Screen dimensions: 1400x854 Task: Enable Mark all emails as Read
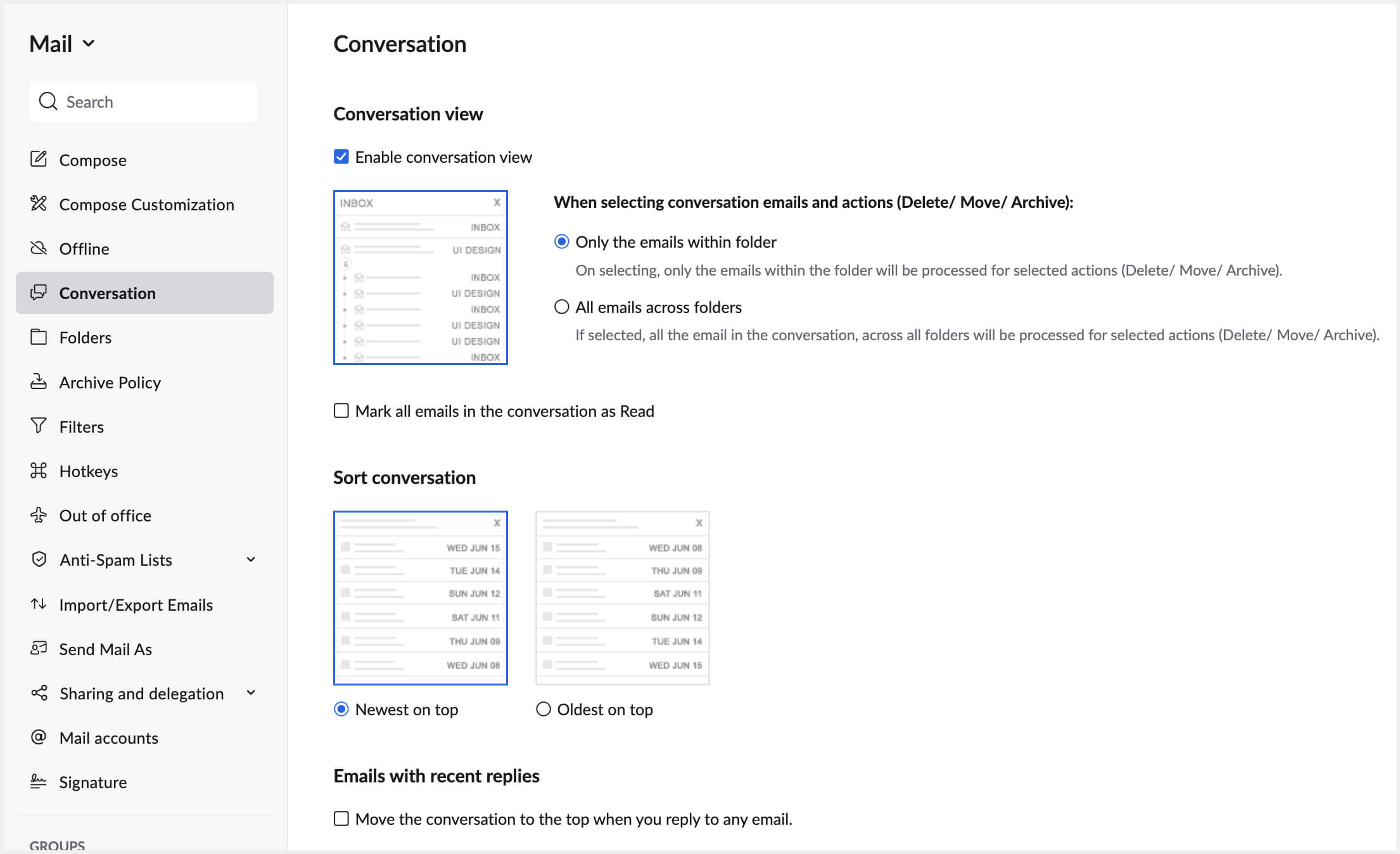(341, 411)
